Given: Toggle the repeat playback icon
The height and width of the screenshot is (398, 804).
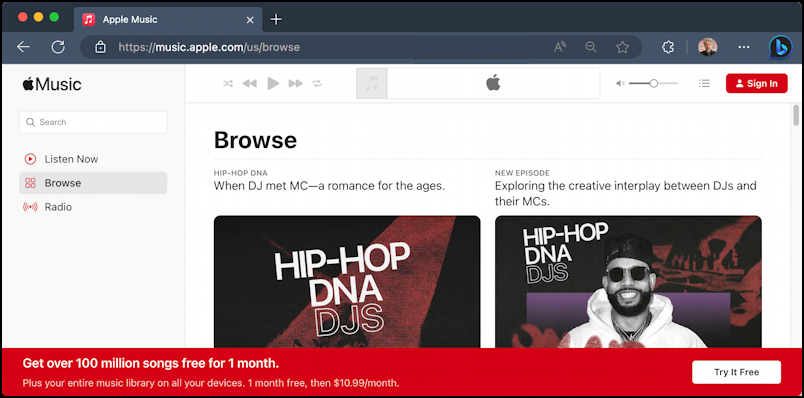Looking at the screenshot, I should (x=317, y=84).
